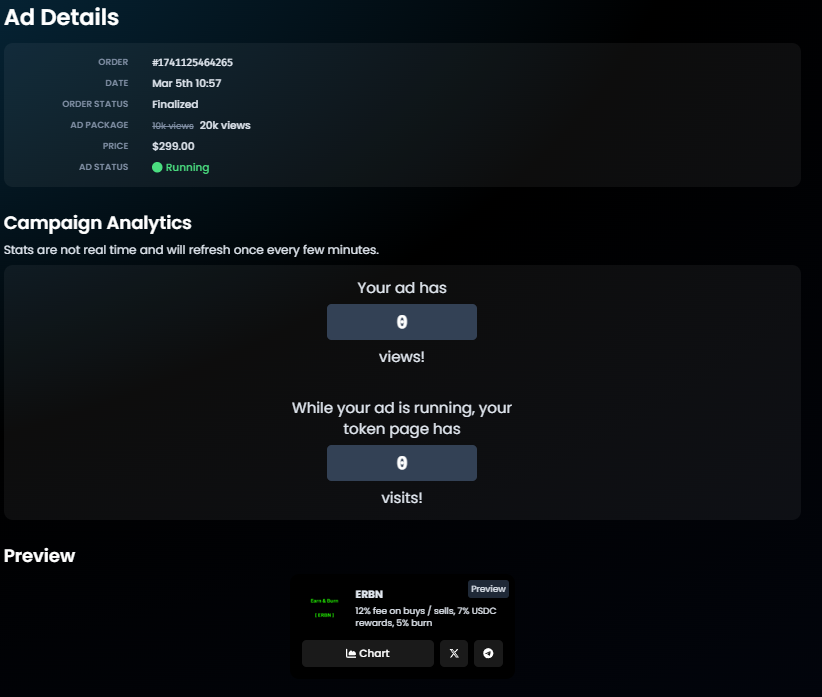
Task: Click the Preview badge on the ad card
Action: 488,589
